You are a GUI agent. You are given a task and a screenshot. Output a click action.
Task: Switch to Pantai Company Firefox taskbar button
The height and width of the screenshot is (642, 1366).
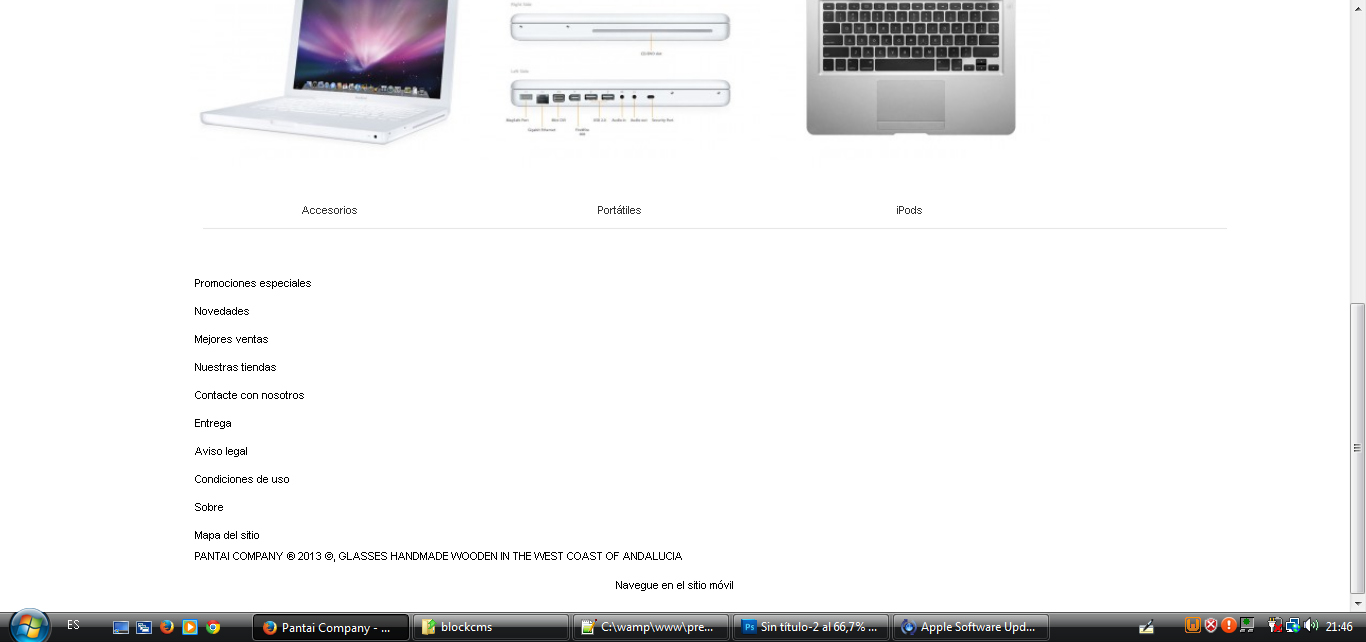[x=331, y=627]
